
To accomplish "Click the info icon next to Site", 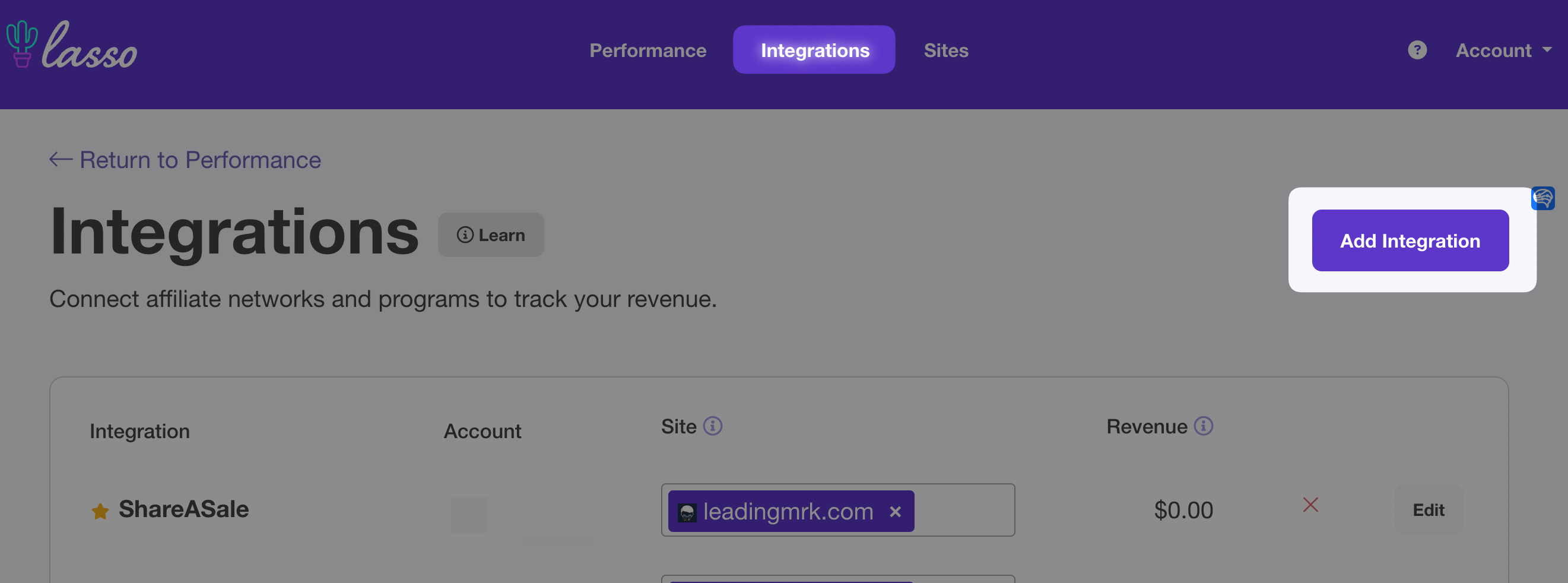I will coord(712,426).
